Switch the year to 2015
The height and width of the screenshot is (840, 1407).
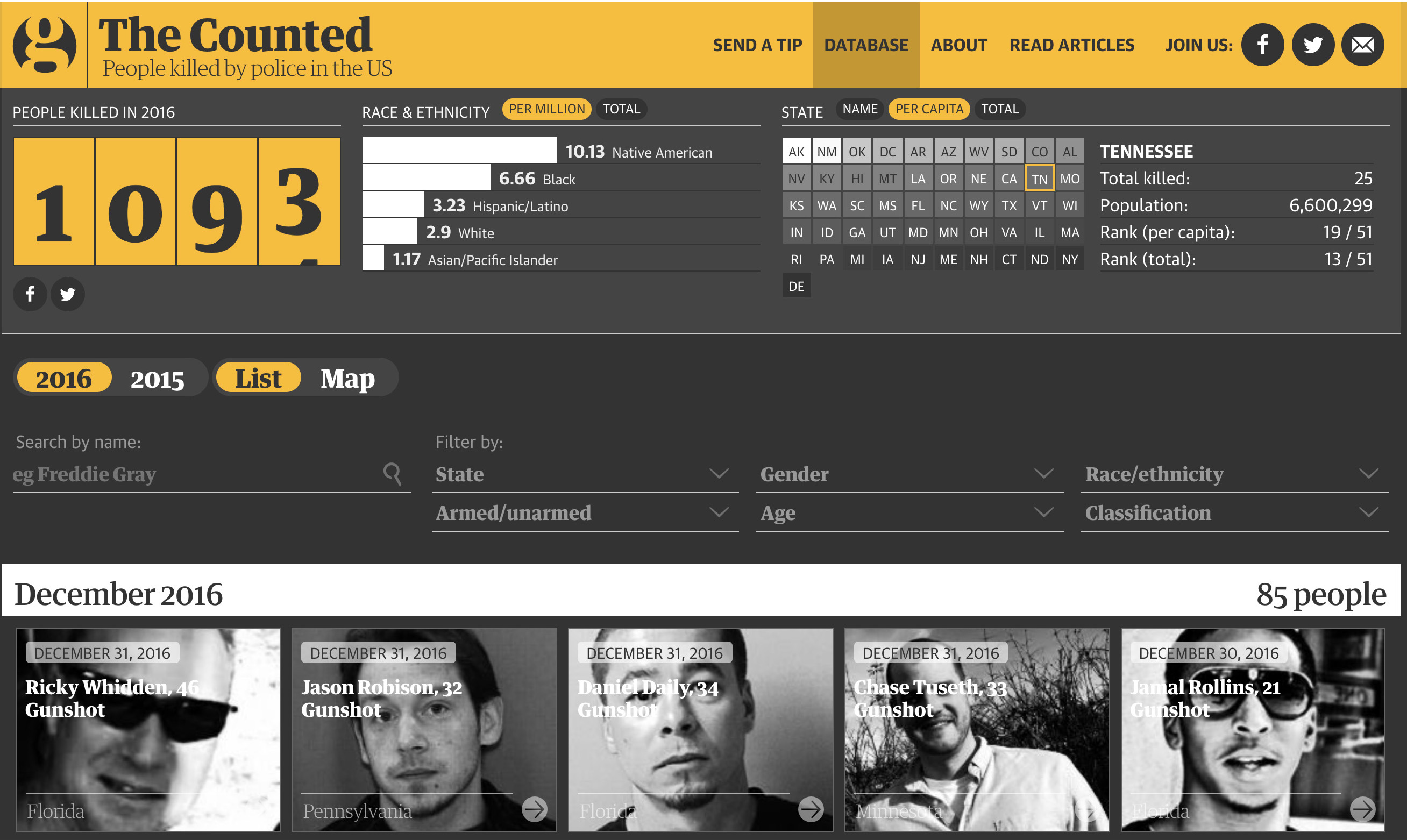(158, 379)
